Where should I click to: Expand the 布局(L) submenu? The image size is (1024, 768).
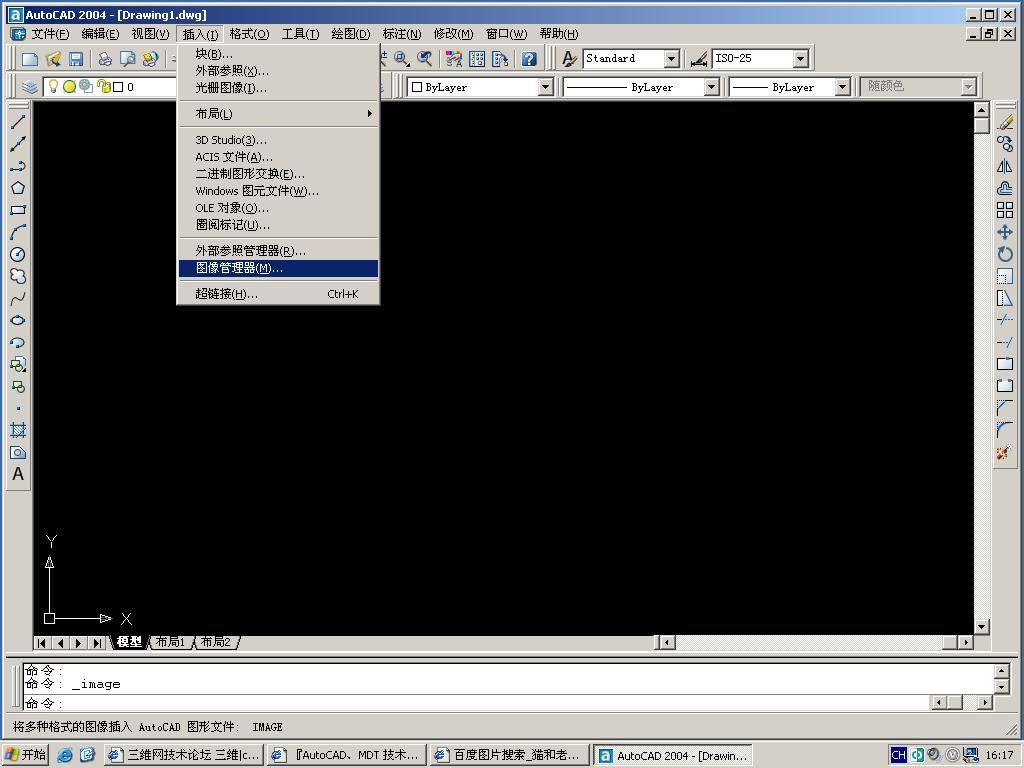(278, 114)
